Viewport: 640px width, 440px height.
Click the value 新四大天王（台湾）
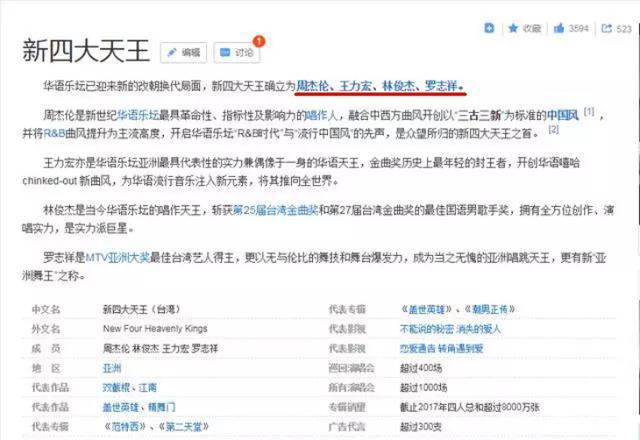click(141, 309)
